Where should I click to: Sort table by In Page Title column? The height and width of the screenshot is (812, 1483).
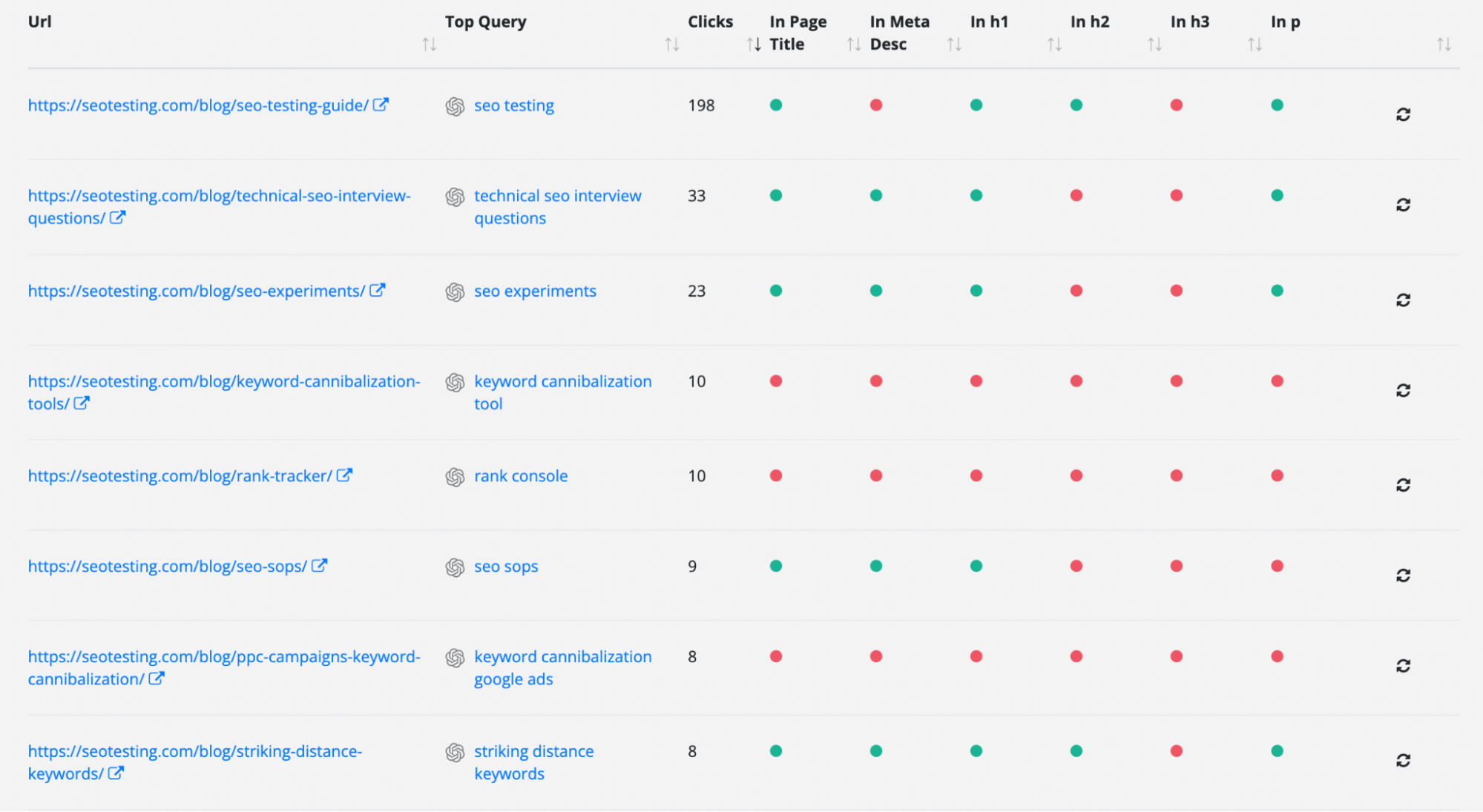coord(854,44)
